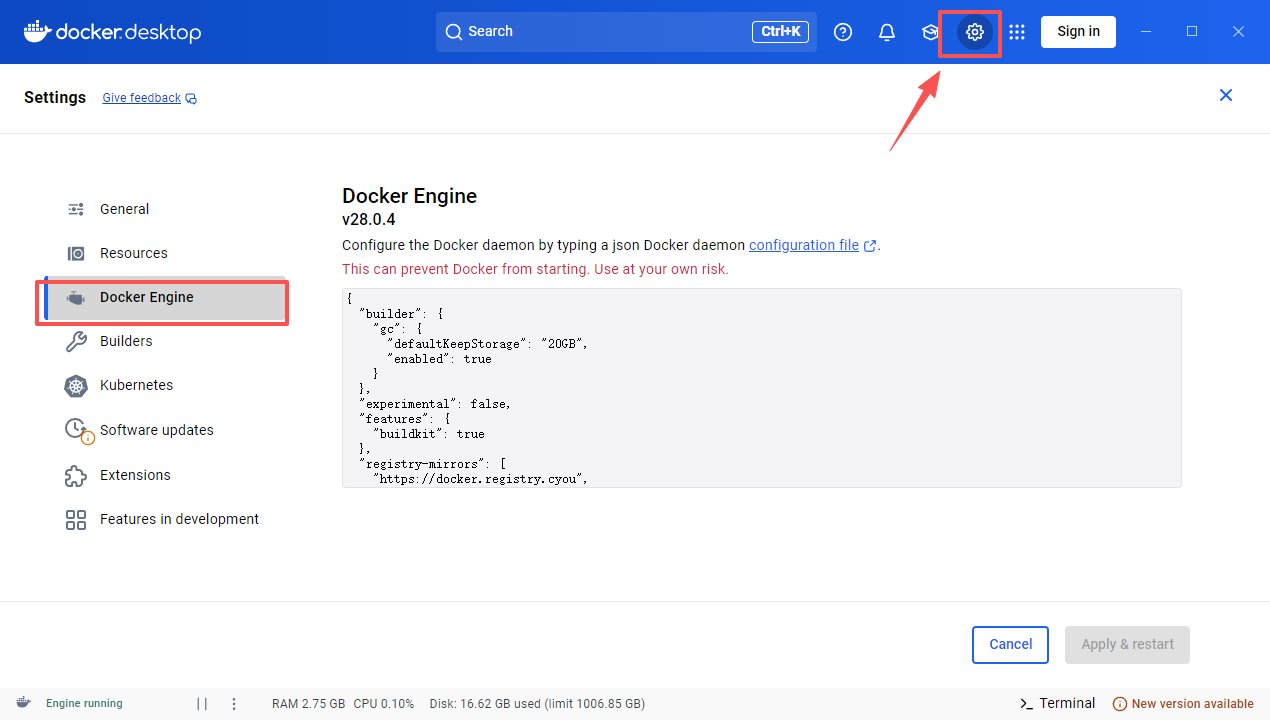Pause the engine with the pause icon
Screen dimensions: 1270x720
pyautogui.click(x=202, y=704)
